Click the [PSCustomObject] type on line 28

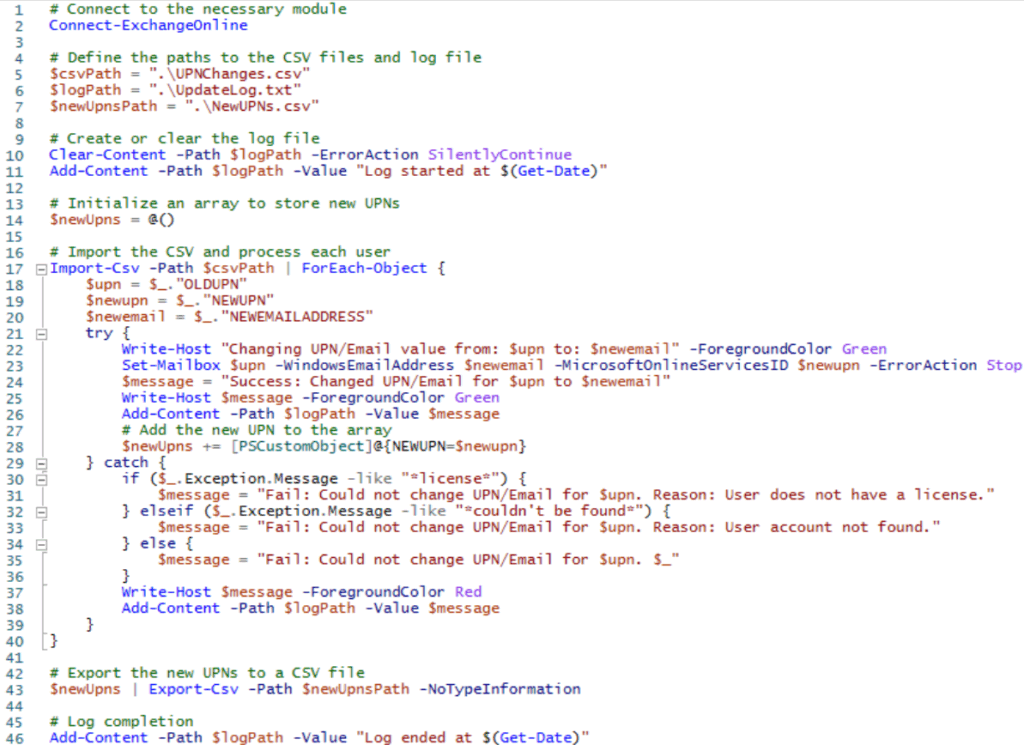click(x=301, y=447)
